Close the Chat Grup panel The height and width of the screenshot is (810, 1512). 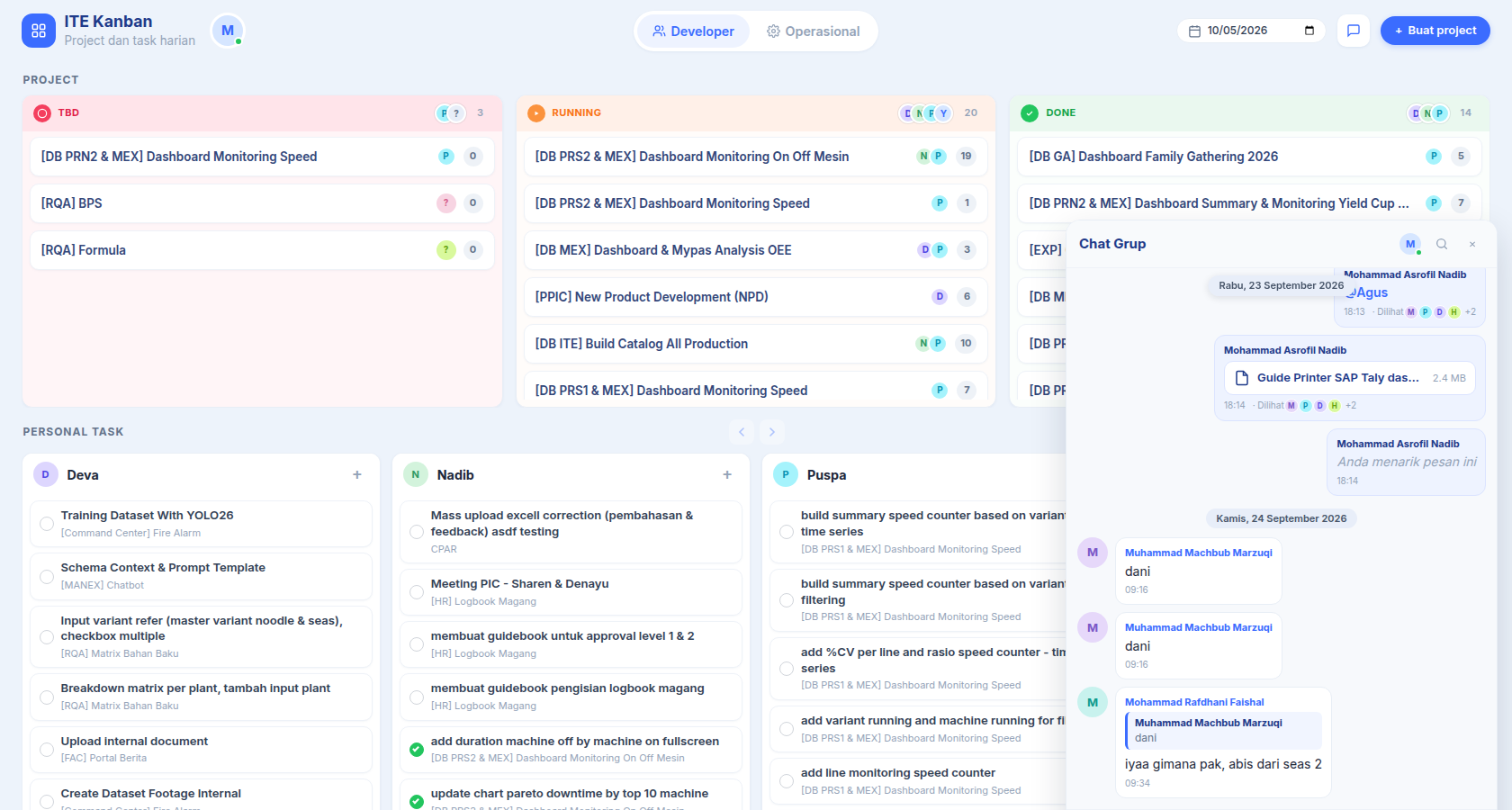pyautogui.click(x=1472, y=244)
